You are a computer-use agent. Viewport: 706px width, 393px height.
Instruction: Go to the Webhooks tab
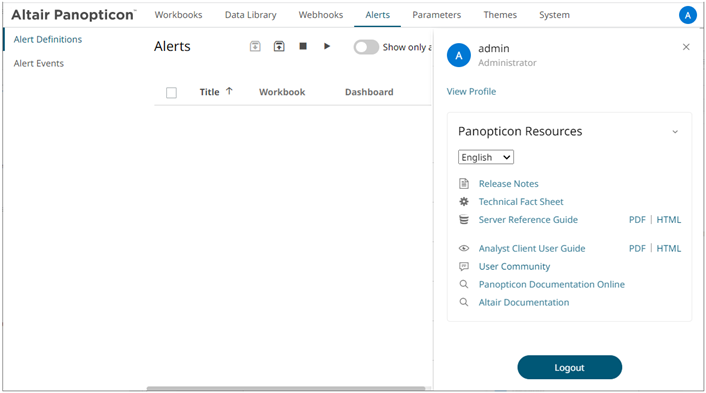[321, 15]
